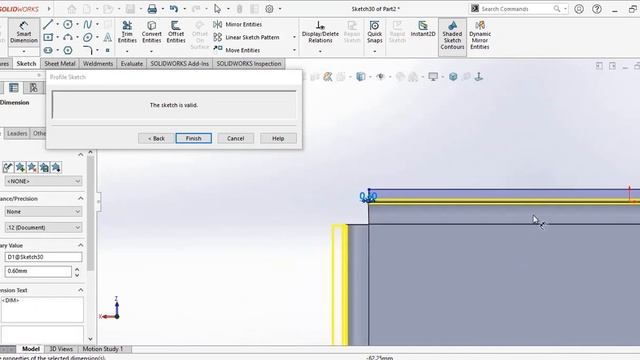
Task: Select the sketch Text tool
Action: coord(107,38)
